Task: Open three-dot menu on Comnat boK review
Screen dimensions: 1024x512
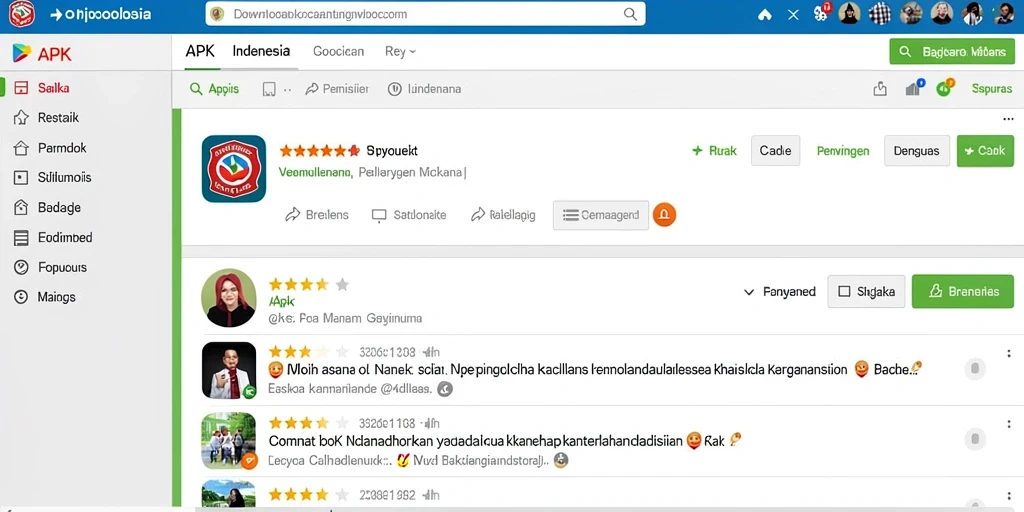Action: tap(1010, 424)
